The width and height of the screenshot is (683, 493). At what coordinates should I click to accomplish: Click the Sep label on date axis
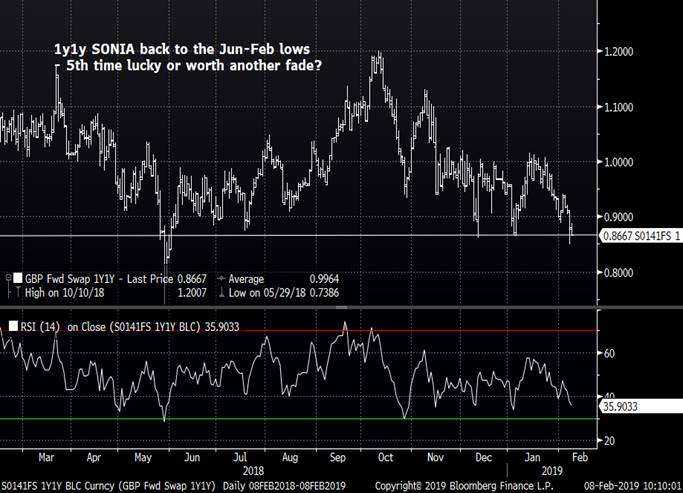click(338, 457)
